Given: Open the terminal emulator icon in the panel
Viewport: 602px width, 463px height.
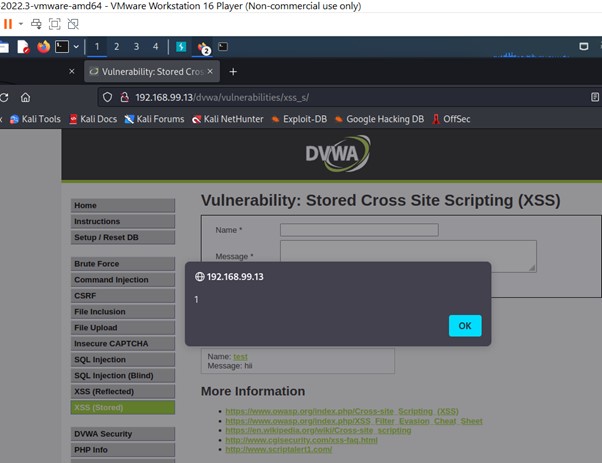Looking at the screenshot, I should click(62, 47).
